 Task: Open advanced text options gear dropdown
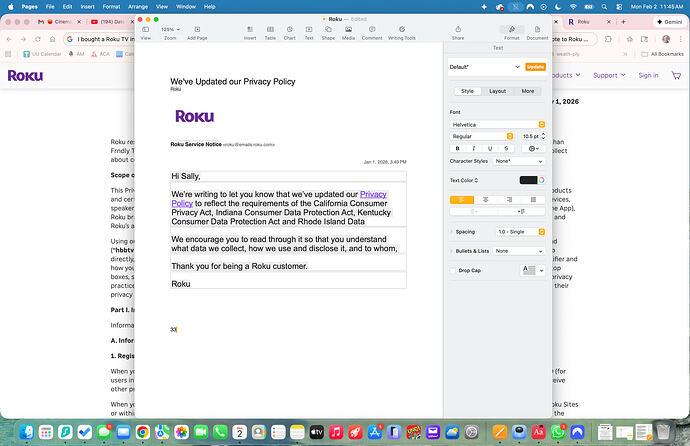point(533,149)
